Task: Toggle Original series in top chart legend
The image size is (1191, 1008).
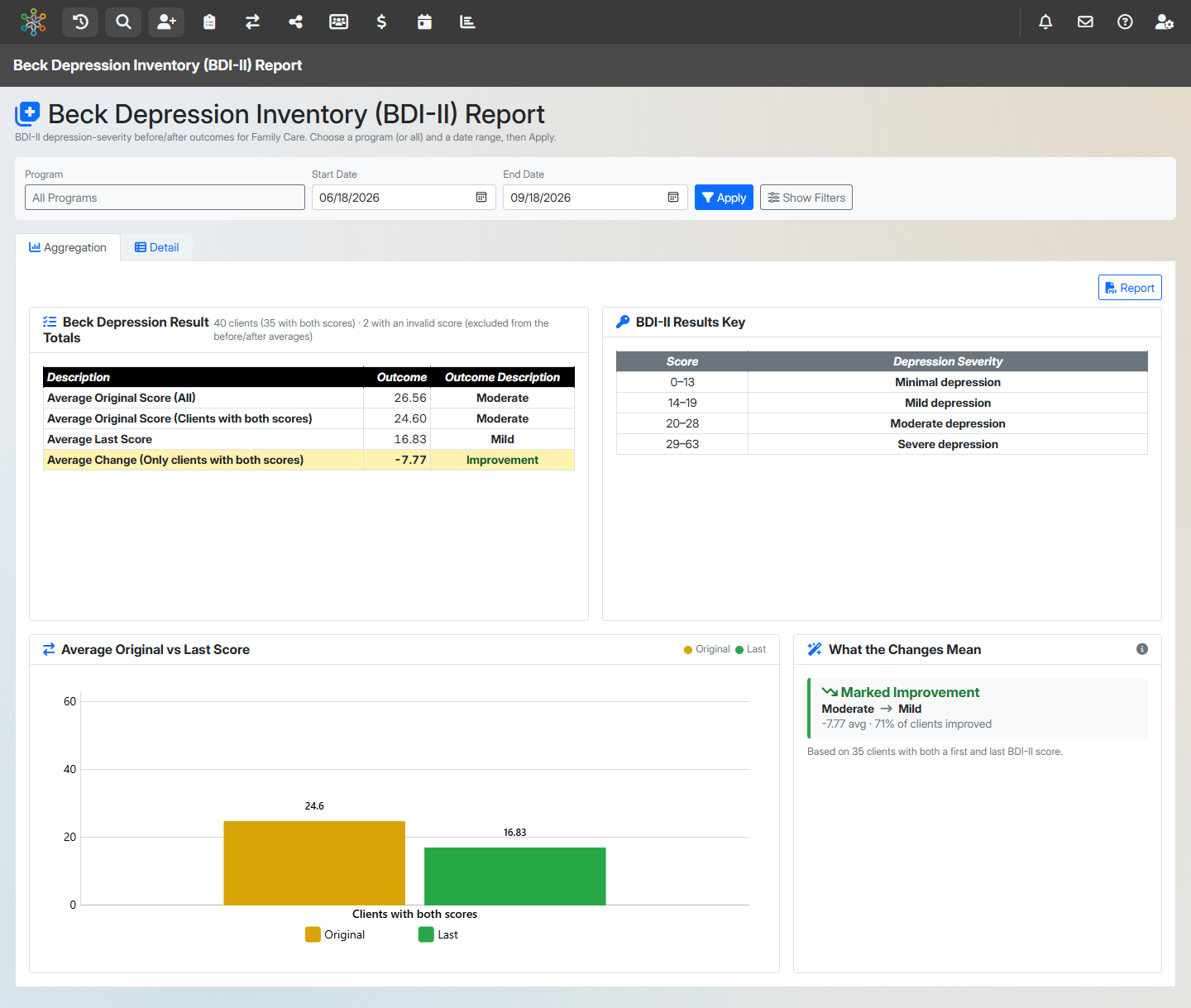Action: click(707, 650)
